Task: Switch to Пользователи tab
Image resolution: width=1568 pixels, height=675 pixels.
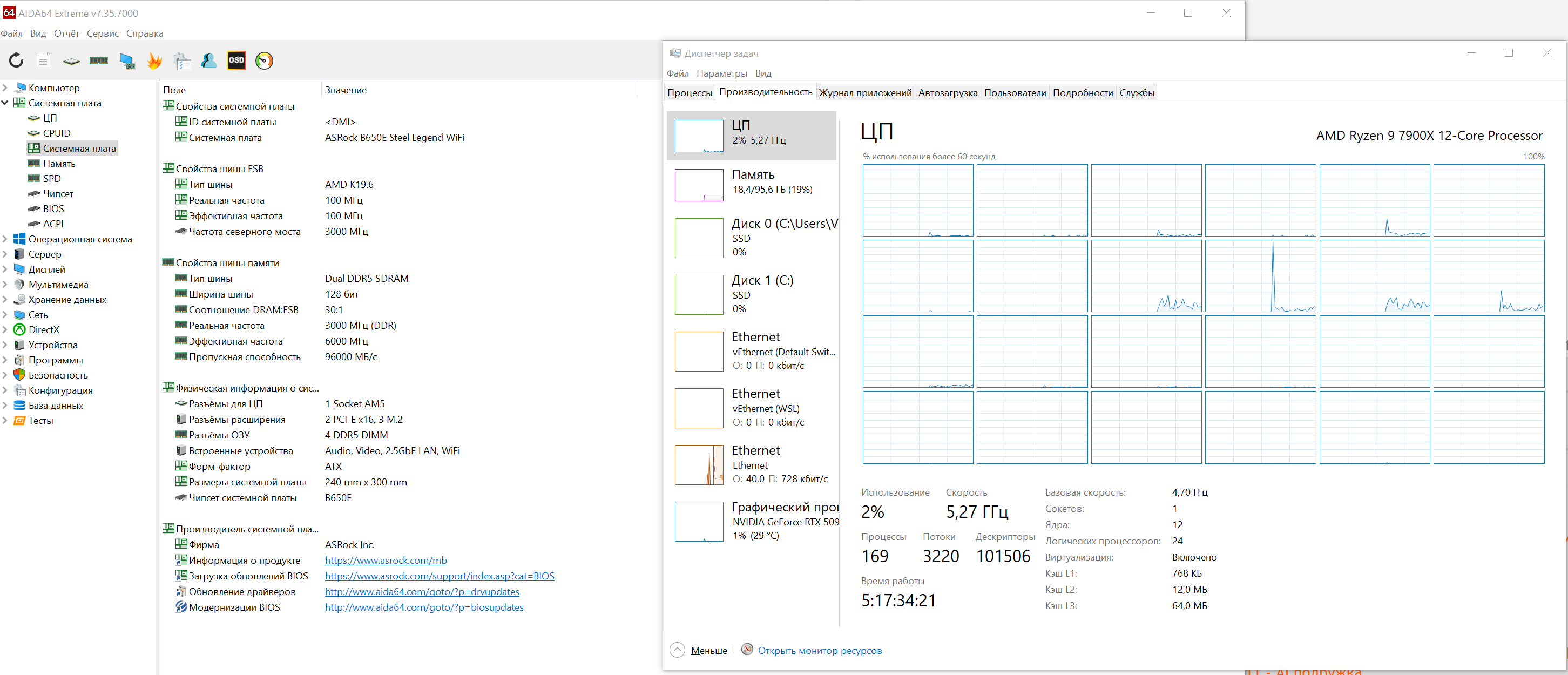Action: [x=1015, y=92]
